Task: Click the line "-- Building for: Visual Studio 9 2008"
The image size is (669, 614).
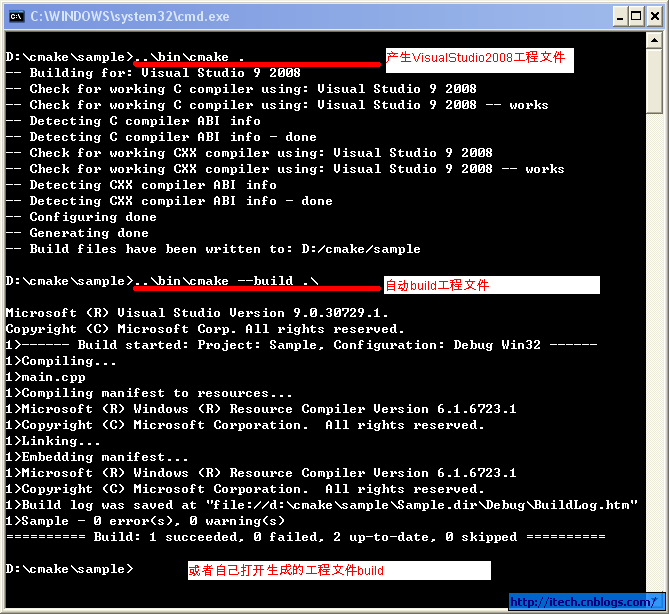Action: point(153,73)
